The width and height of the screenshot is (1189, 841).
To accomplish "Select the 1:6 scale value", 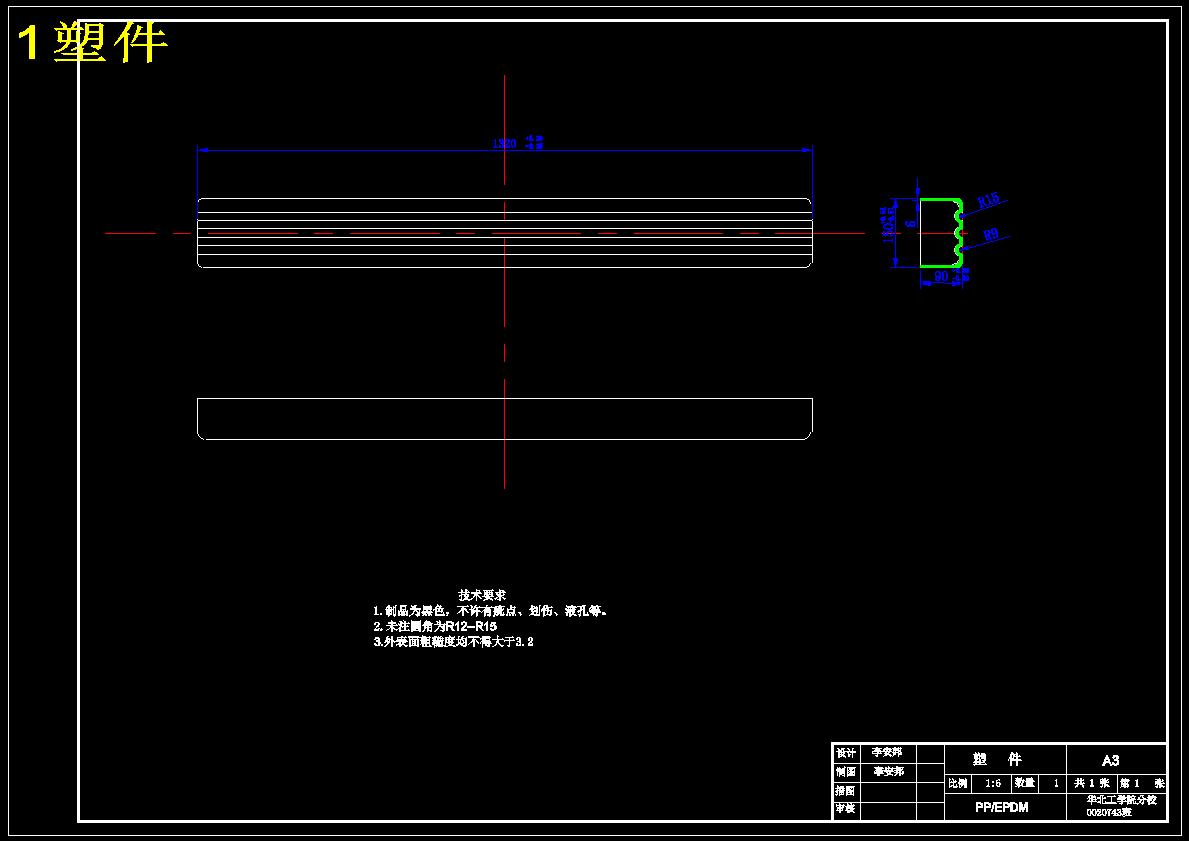I will [x=993, y=783].
